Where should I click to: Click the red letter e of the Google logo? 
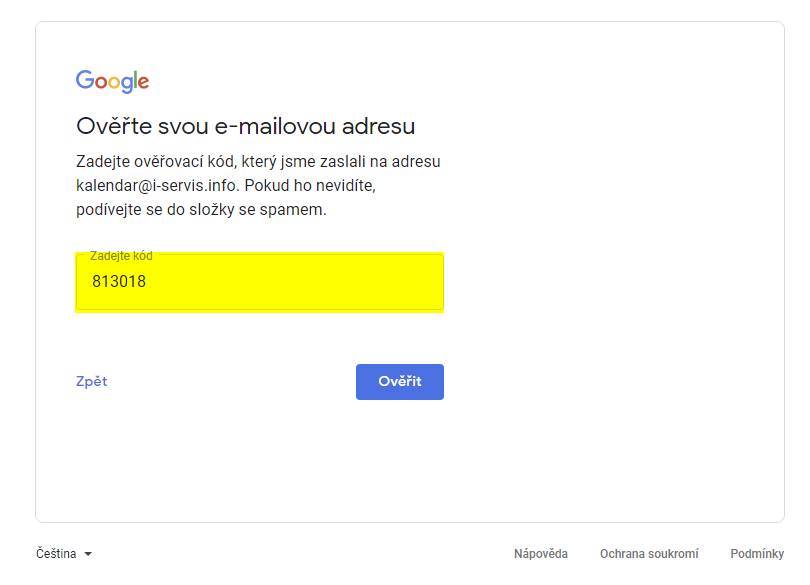point(144,82)
